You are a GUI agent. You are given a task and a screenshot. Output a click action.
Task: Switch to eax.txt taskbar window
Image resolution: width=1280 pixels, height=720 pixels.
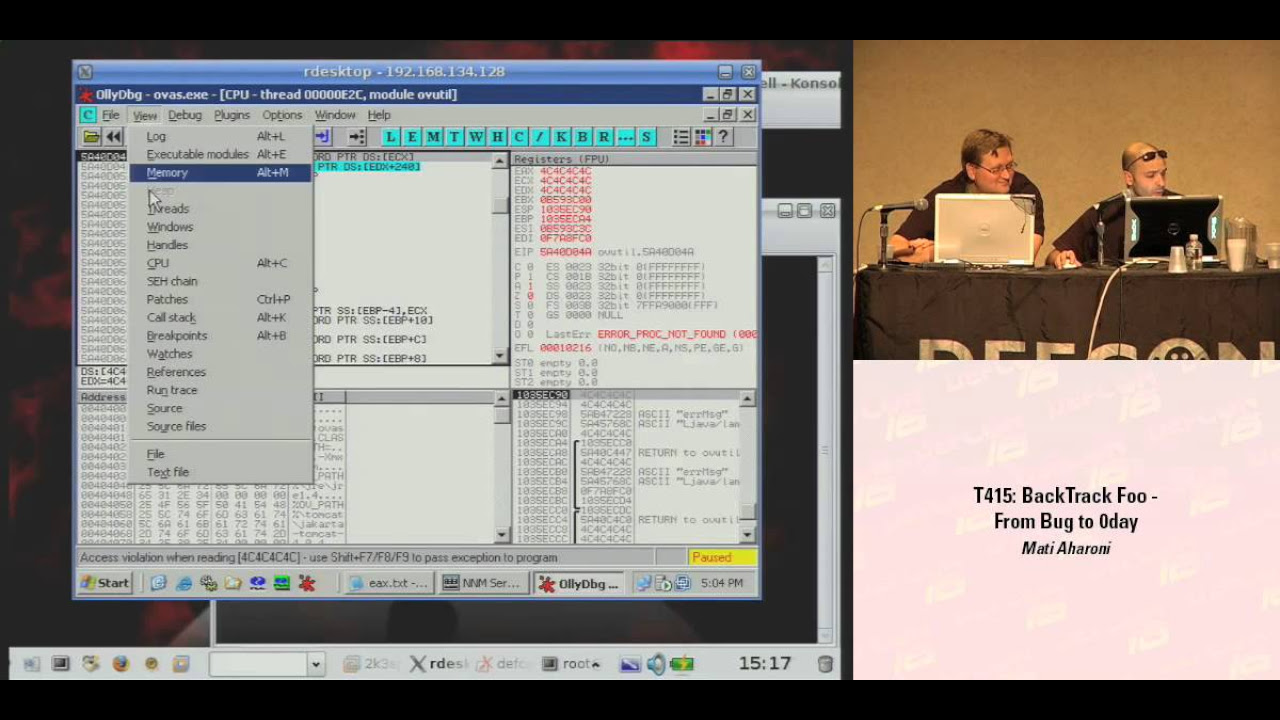(x=387, y=583)
